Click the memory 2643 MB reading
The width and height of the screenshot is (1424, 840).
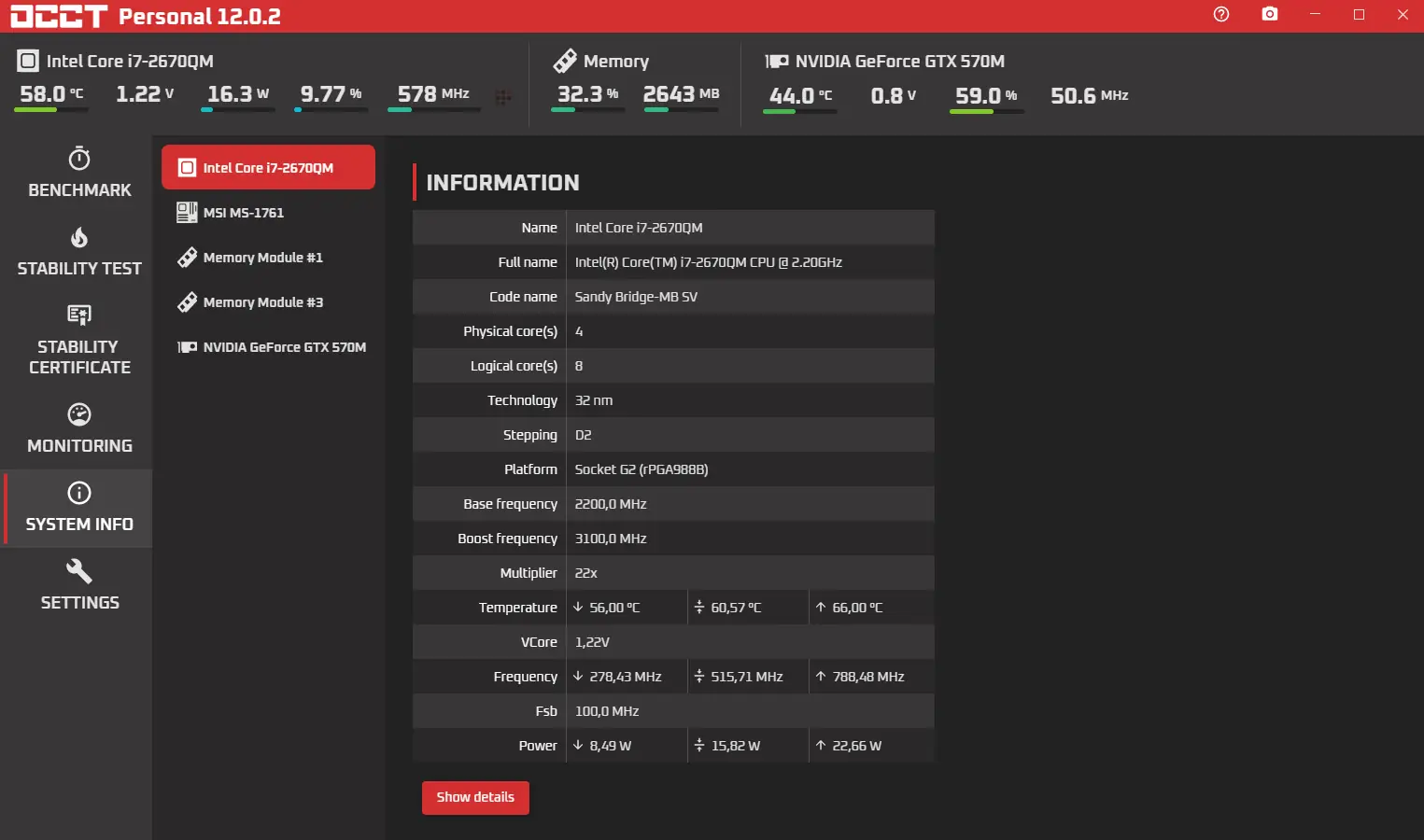(x=682, y=94)
